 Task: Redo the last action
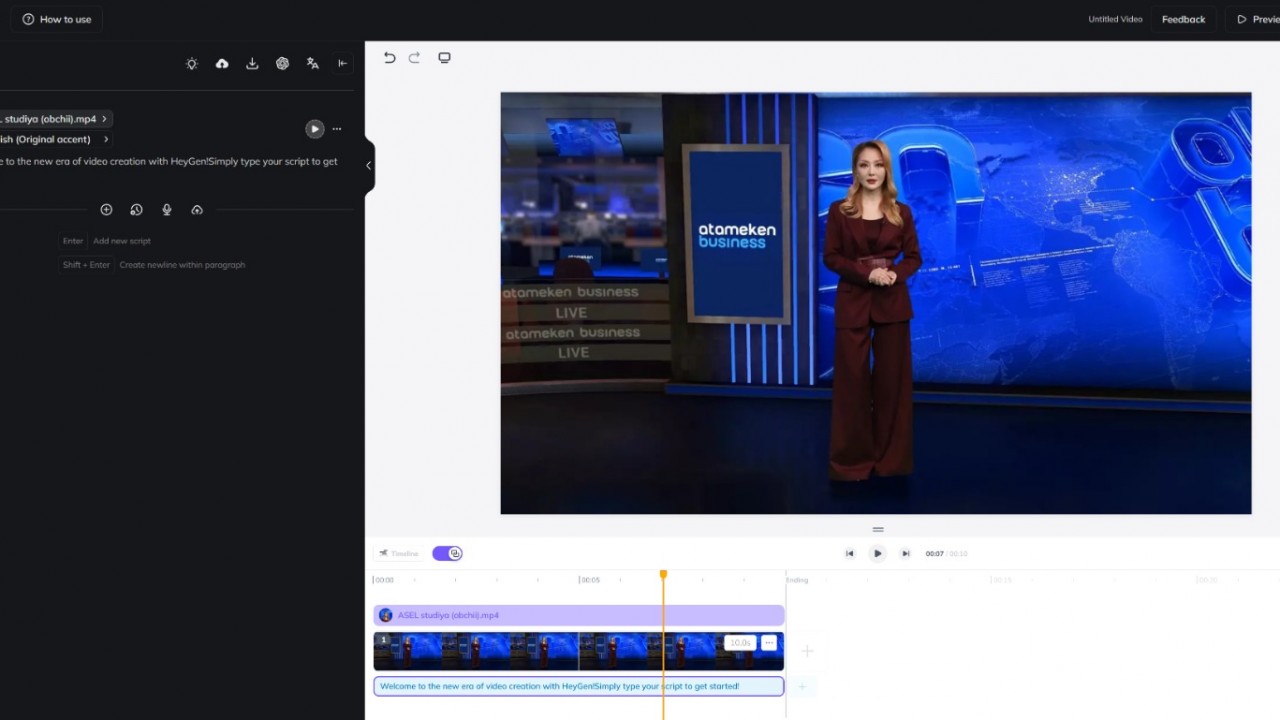click(x=414, y=58)
